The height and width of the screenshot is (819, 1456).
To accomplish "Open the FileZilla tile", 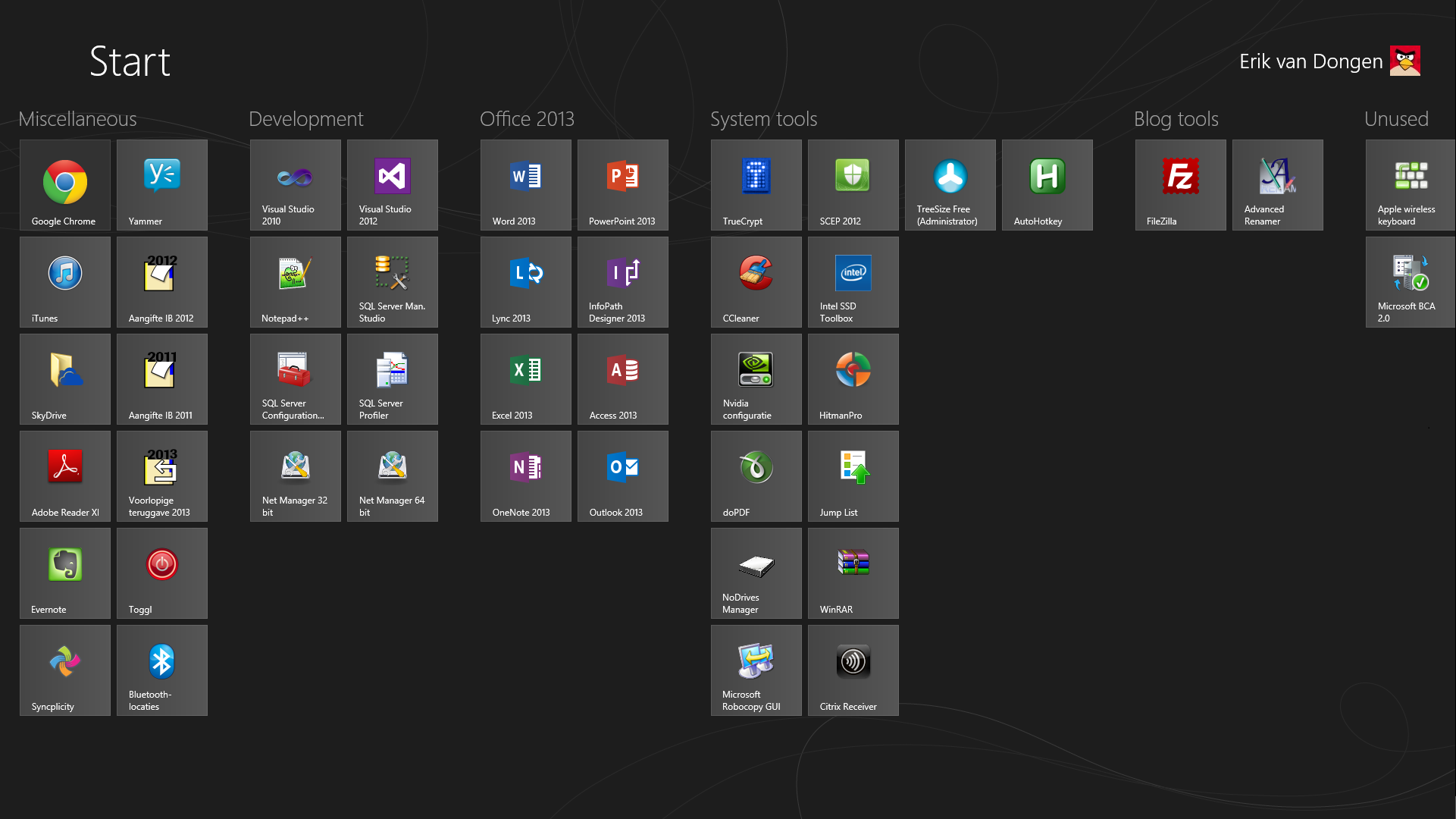I will 1181,185.
